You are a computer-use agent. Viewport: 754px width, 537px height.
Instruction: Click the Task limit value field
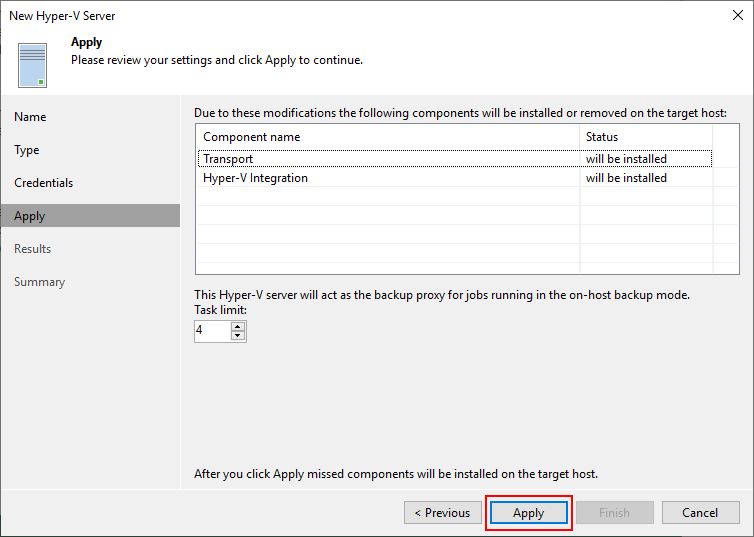[x=213, y=331]
